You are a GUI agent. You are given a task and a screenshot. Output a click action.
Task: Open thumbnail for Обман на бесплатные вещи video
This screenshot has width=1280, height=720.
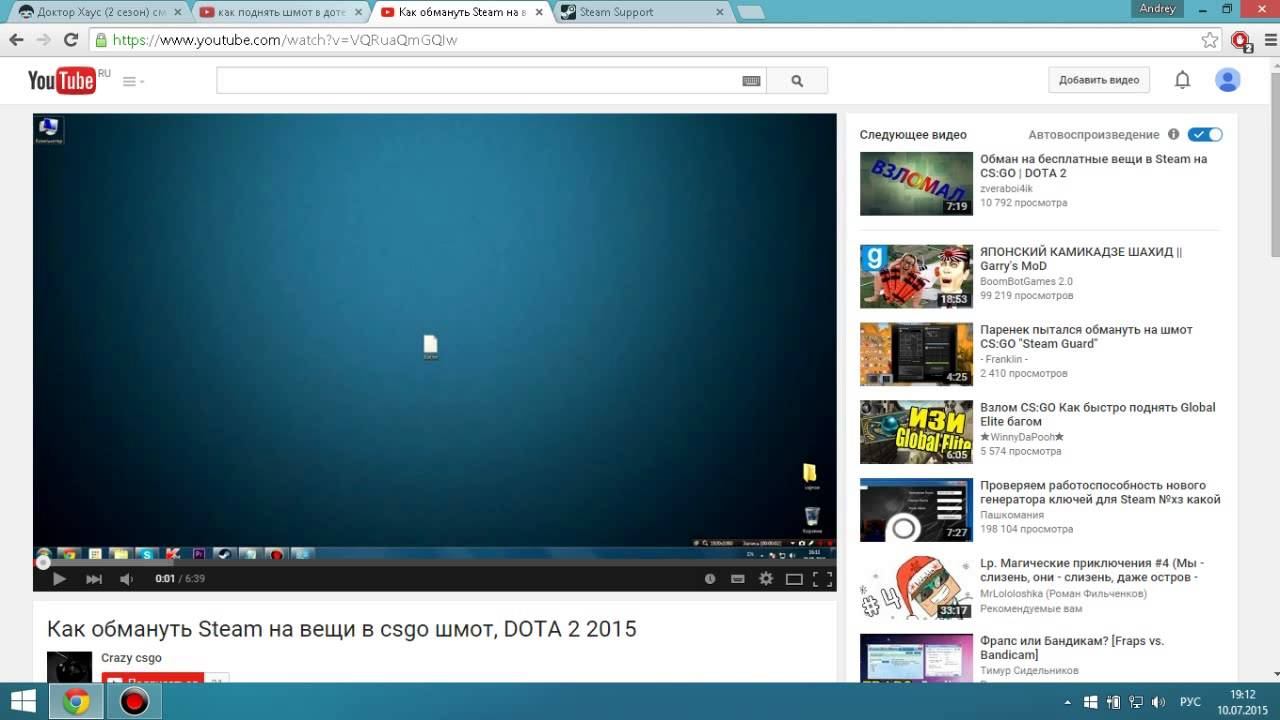(x=916, y=183)
